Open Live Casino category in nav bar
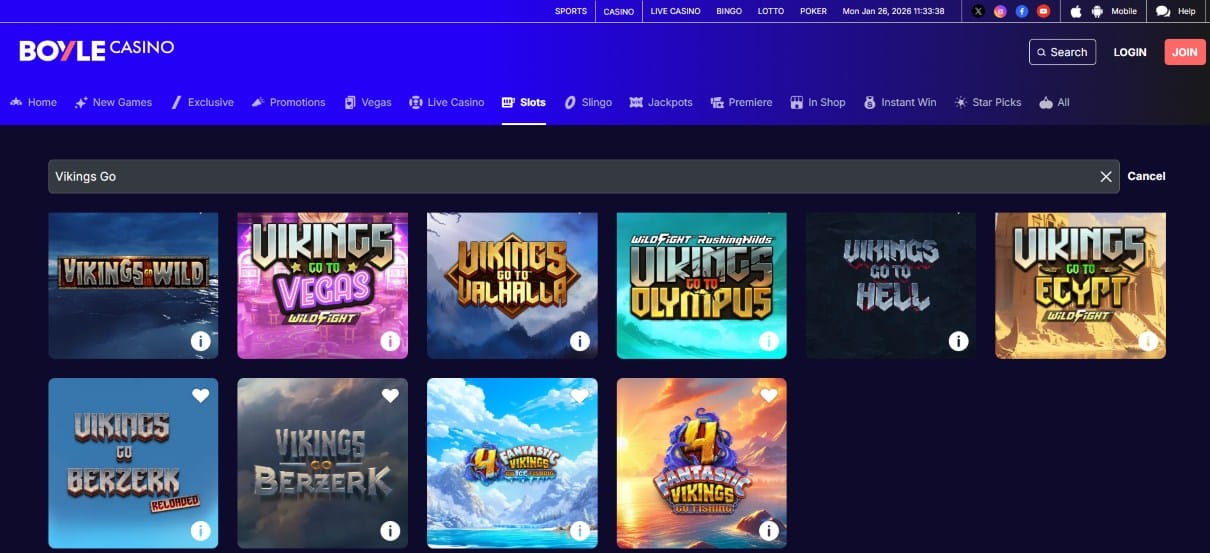The image size is (1210, 553). [446, 102]
